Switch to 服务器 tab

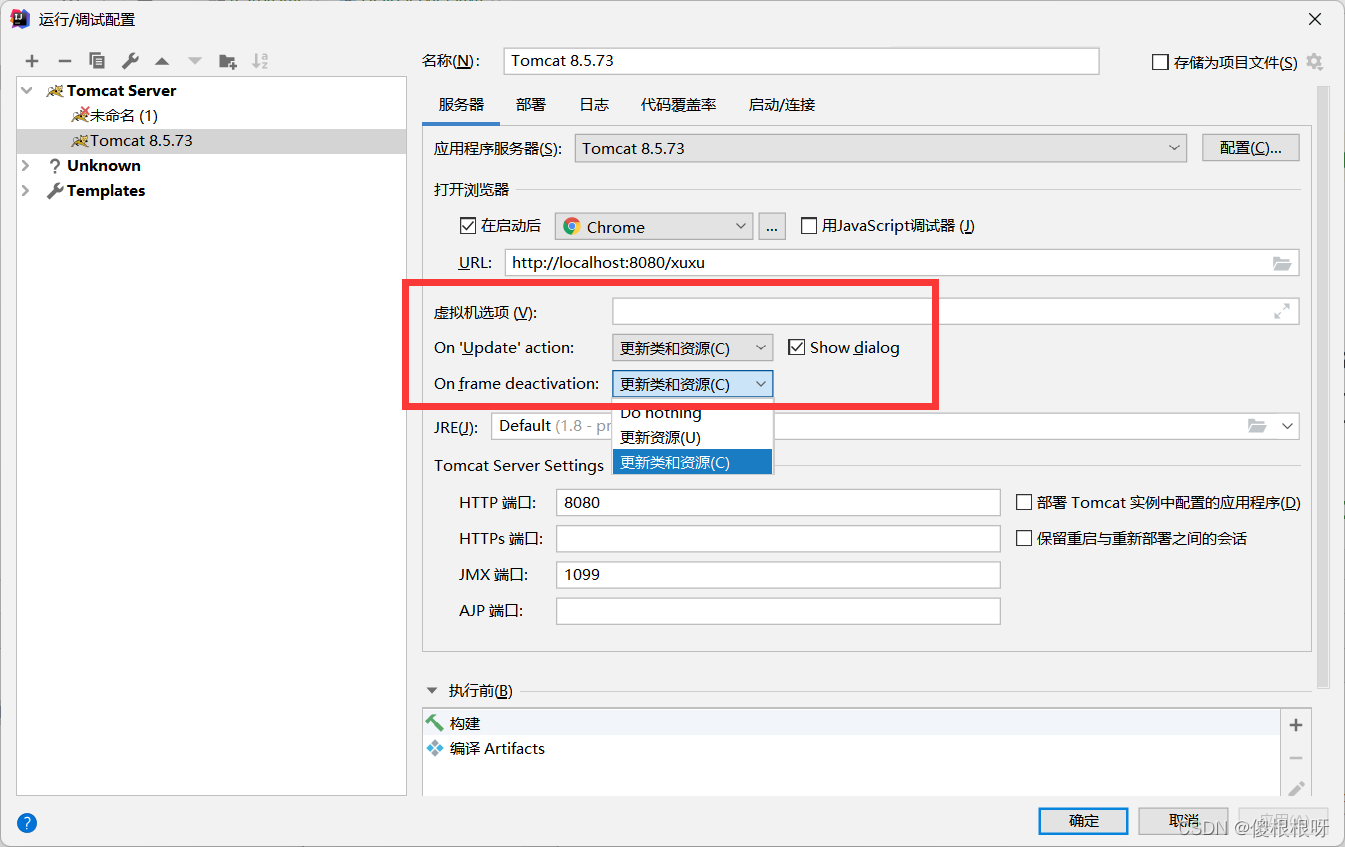coord(461,104)
